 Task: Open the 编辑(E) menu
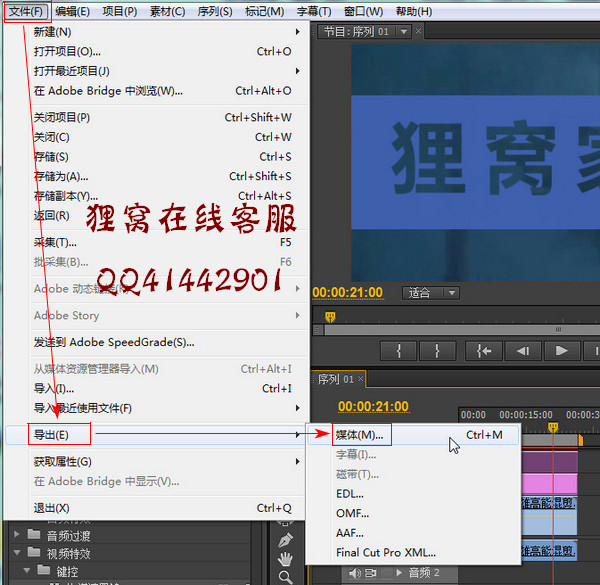(x=72, y=11)
